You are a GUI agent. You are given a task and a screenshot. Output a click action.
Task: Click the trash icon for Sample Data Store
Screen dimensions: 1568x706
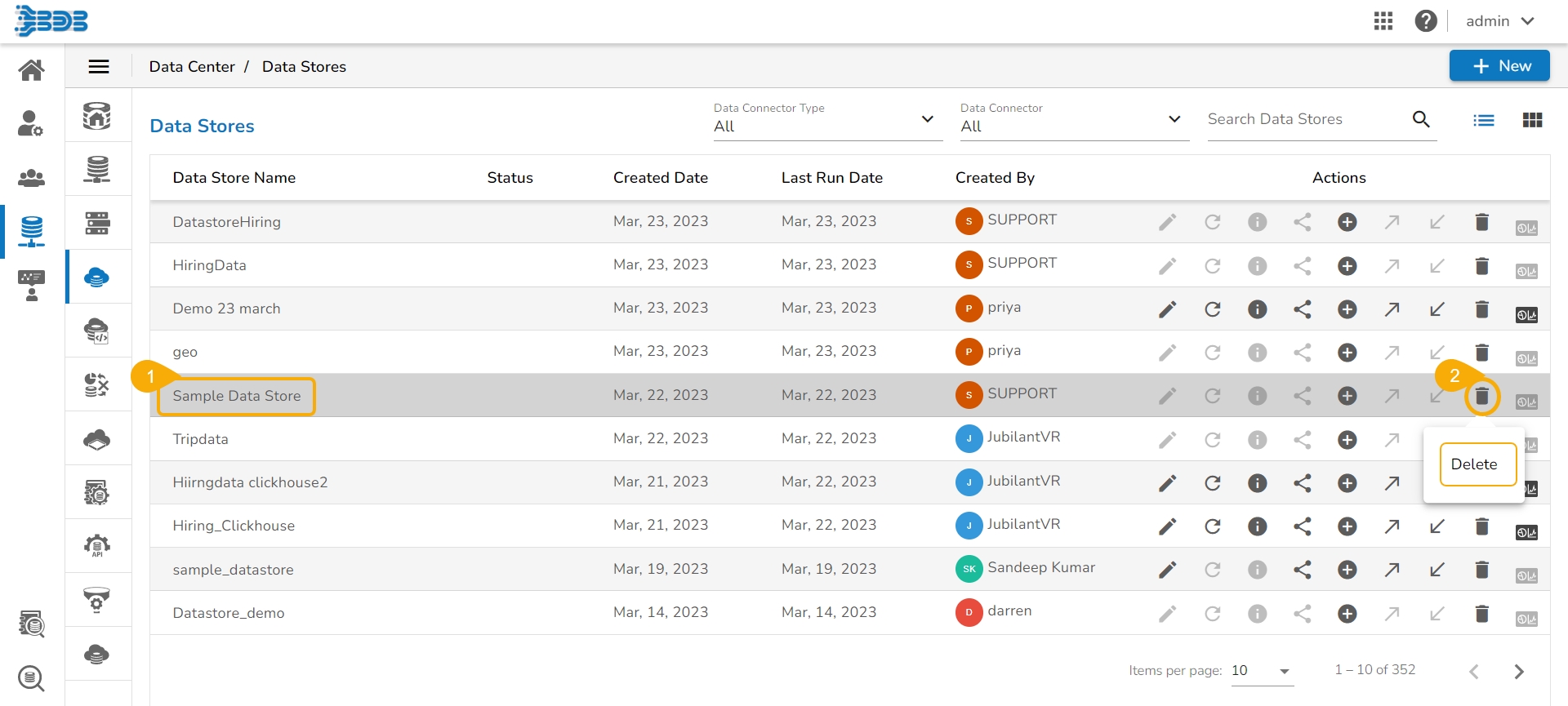[1481, 397]
